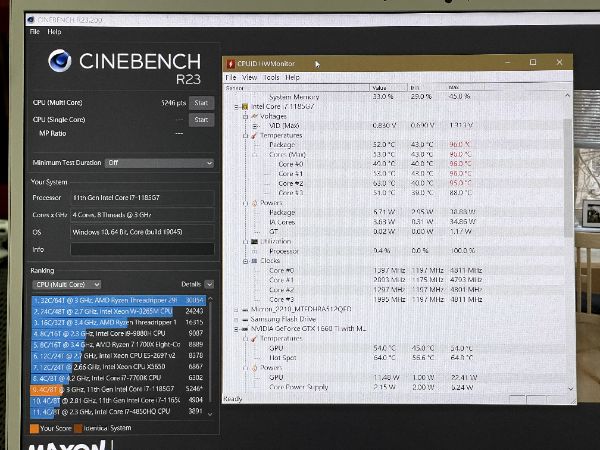Click the CPU Powers flame icon

coord(254,203)
